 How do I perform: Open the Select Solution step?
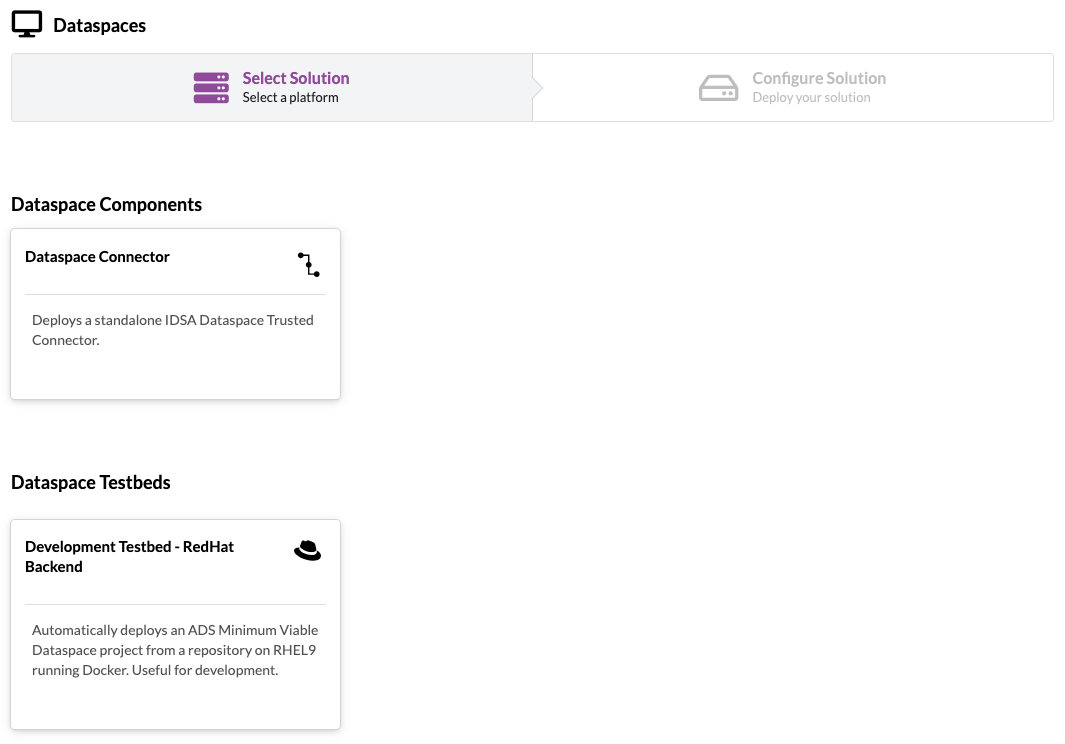[272, 88]
